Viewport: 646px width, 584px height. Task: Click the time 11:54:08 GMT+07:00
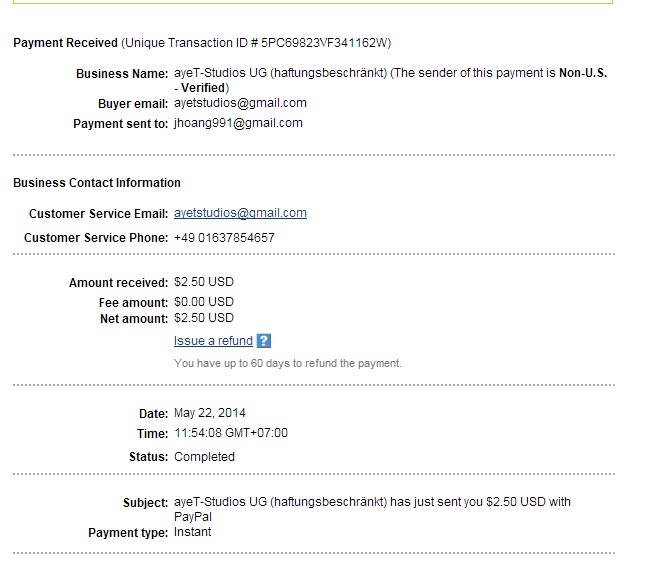pyautogui.click(x=230, y=433)
